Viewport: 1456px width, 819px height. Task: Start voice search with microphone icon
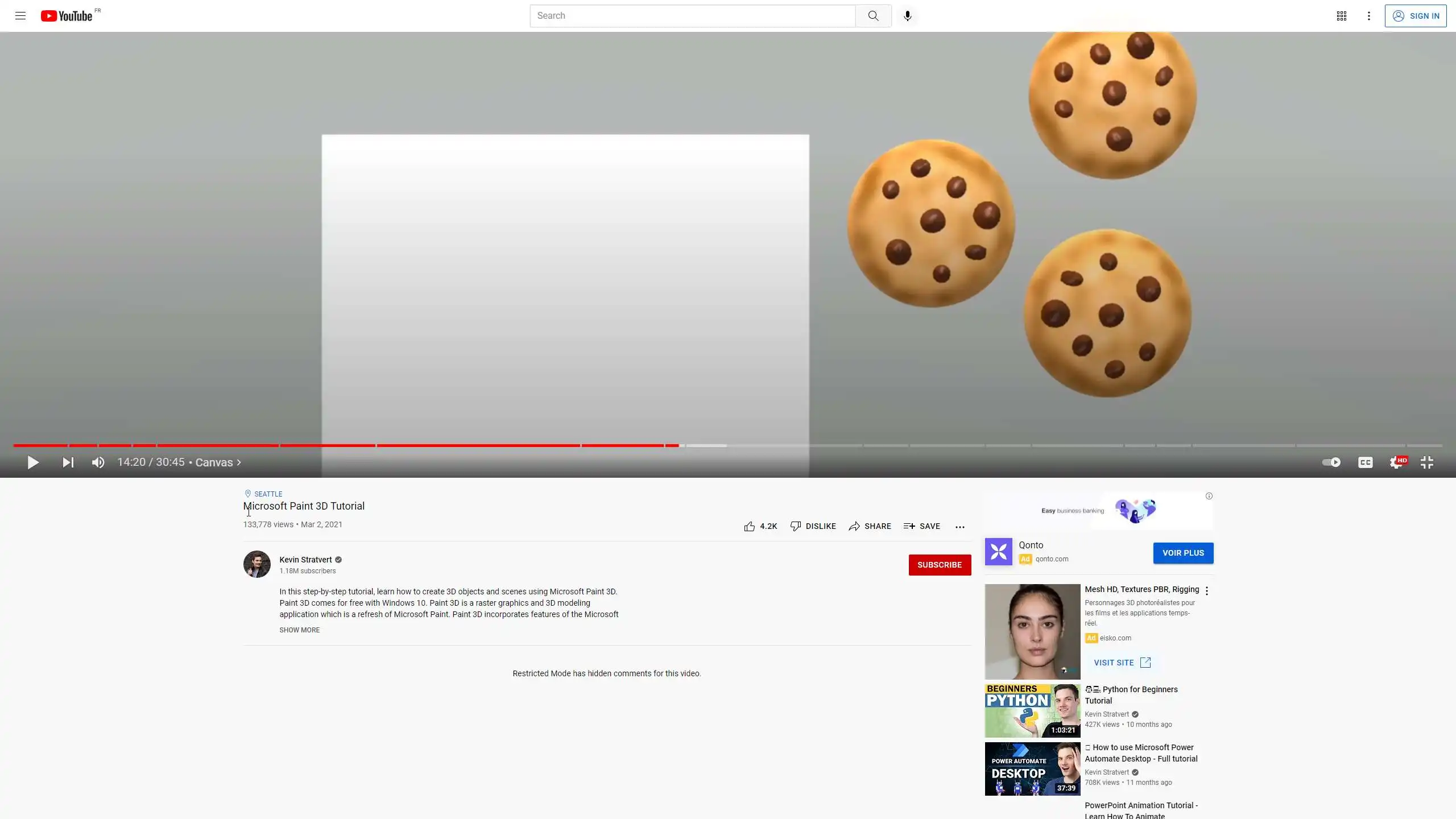908,16
